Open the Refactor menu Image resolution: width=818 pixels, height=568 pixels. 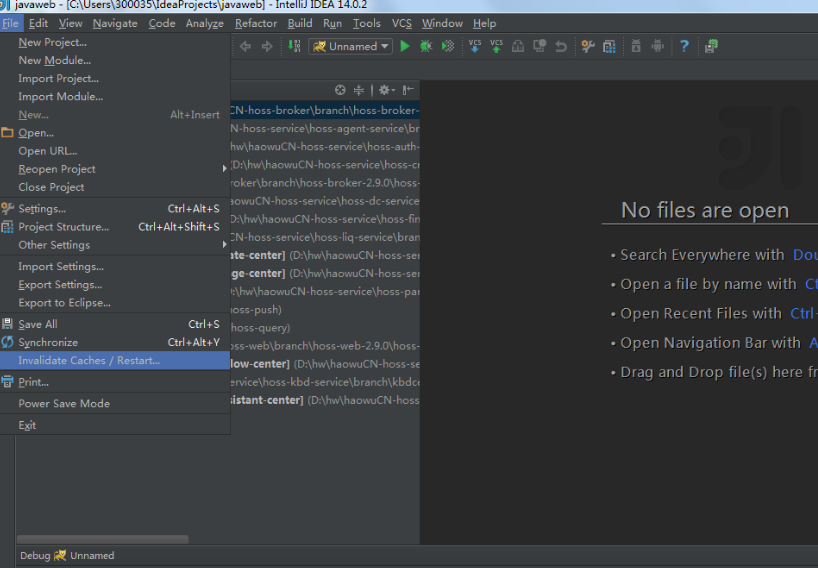pos(256,23)
